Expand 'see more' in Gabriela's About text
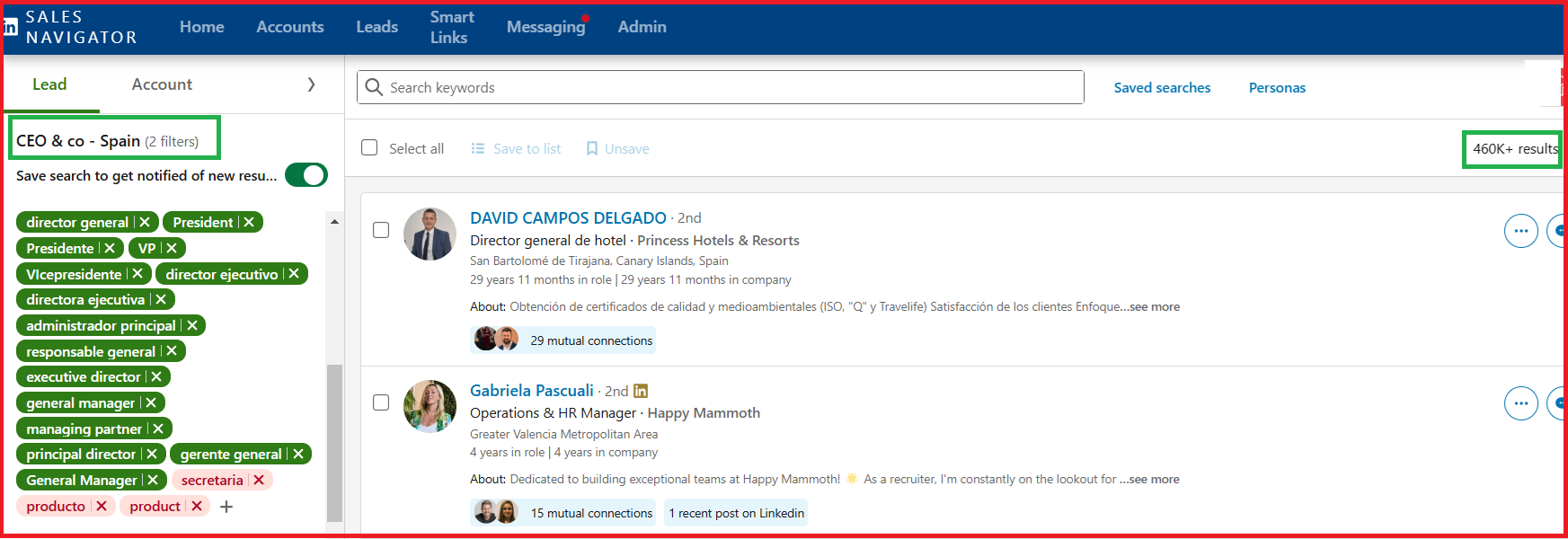 click(x=1154, y=479)
